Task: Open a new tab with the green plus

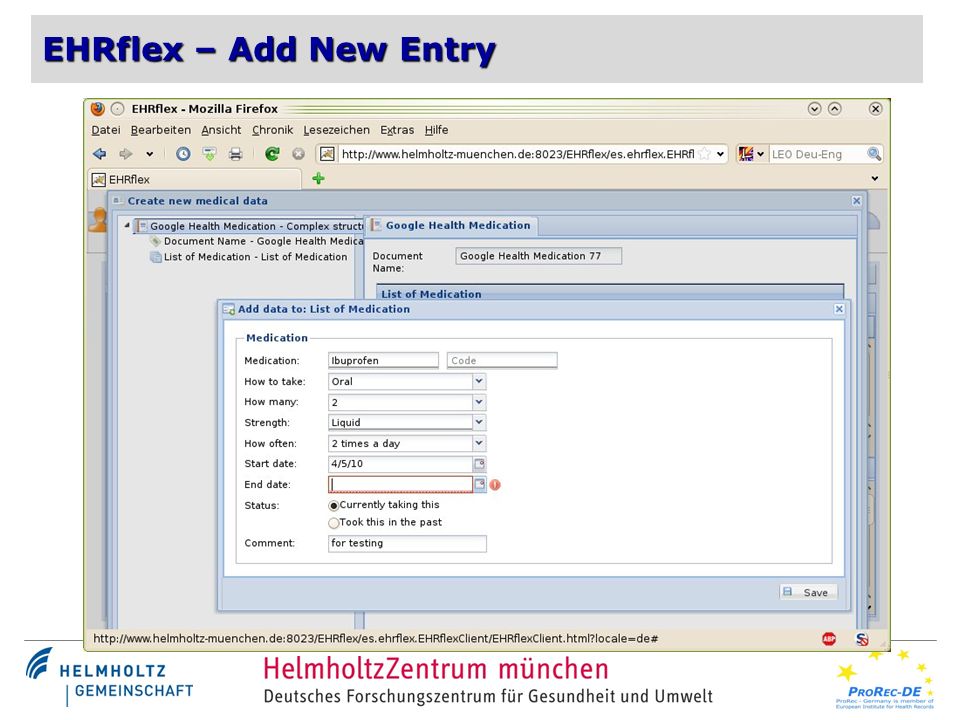Action: pos(318,179)
